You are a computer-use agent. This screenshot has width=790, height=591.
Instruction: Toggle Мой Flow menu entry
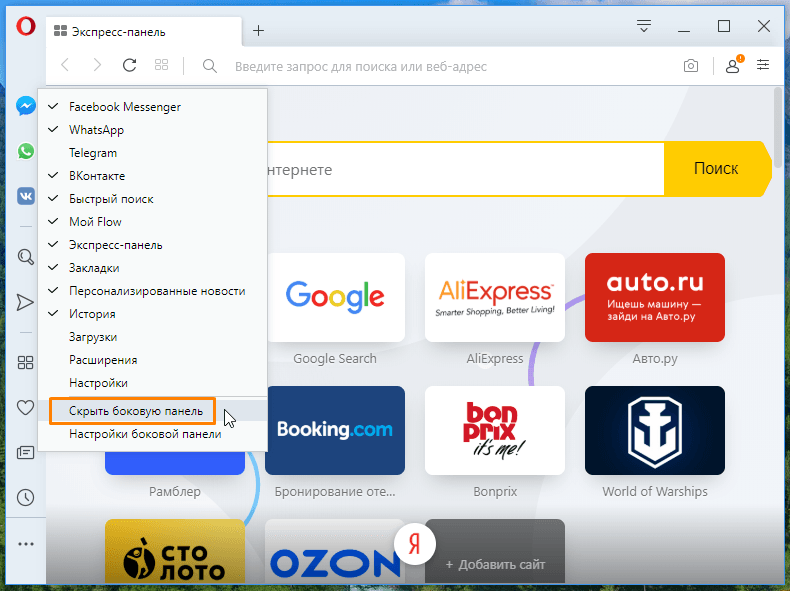(152, 222)
